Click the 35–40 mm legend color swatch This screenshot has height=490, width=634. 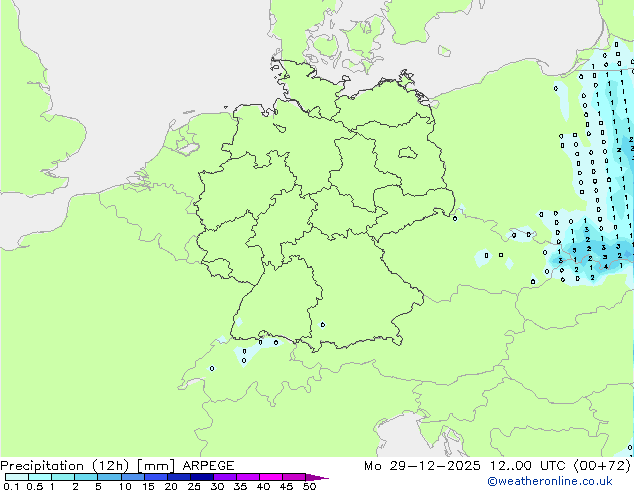(247, 477)
